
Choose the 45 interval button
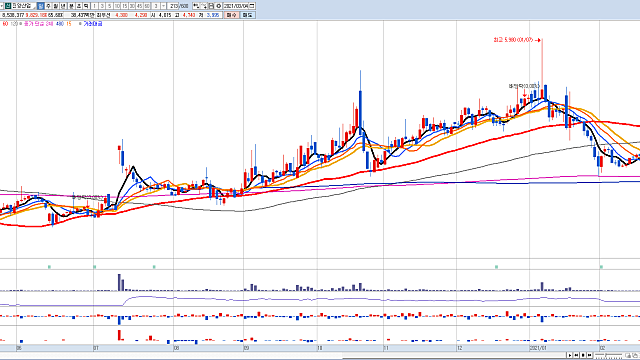click(x=140, y=6)
